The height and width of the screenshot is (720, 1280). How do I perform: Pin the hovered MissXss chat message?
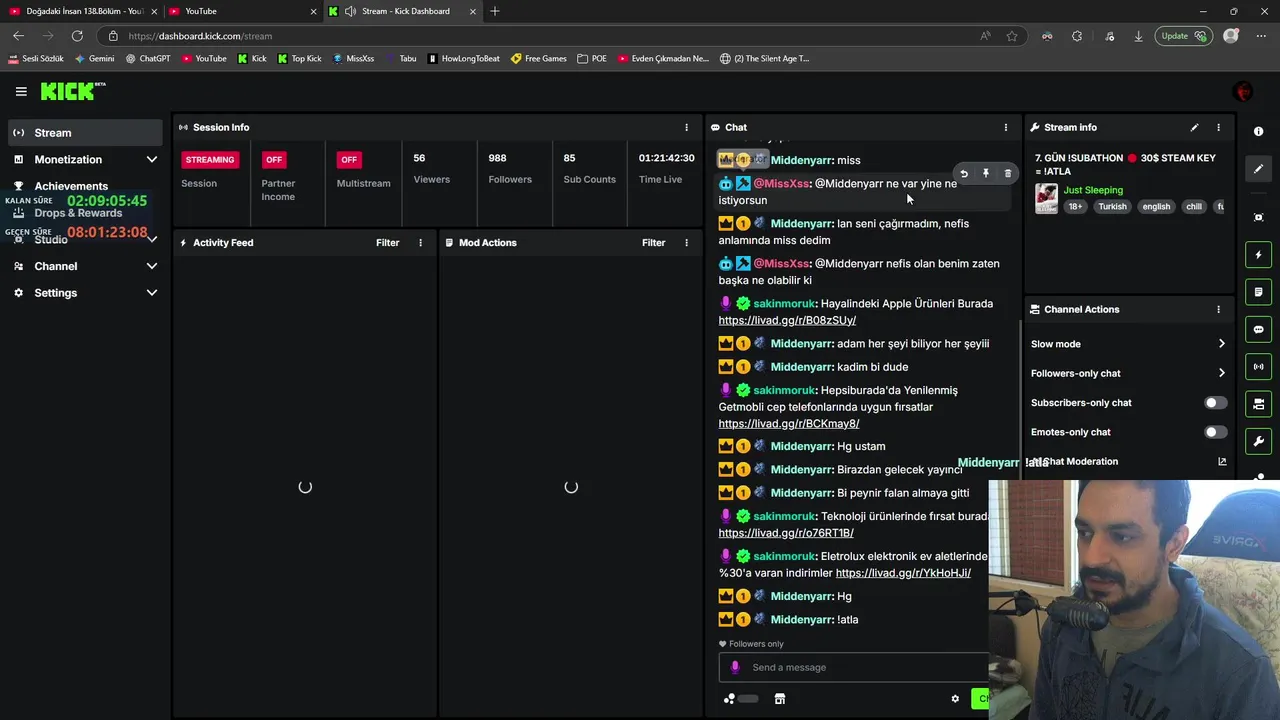[x=986, y=173]
